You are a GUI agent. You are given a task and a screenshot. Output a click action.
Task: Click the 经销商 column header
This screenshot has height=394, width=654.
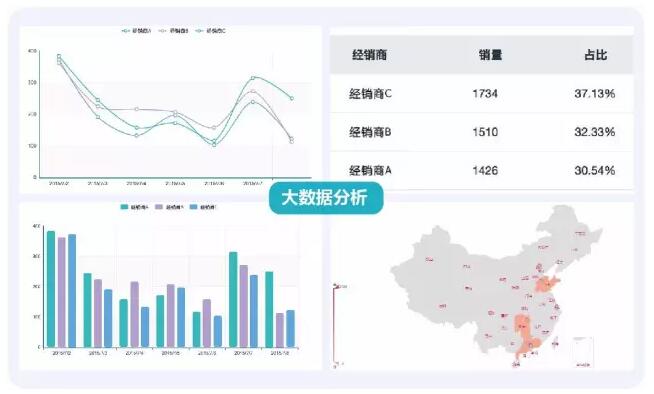tap(370, 55)
